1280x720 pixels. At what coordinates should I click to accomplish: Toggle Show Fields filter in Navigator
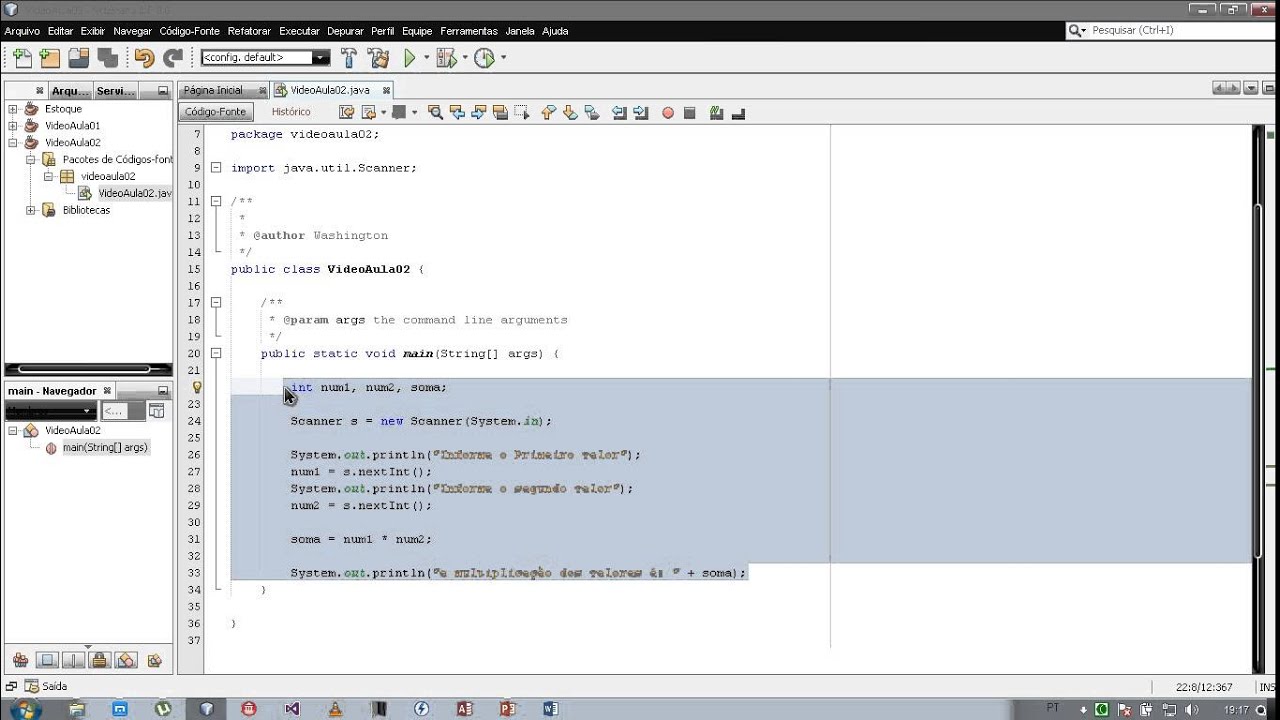(47, 660)
